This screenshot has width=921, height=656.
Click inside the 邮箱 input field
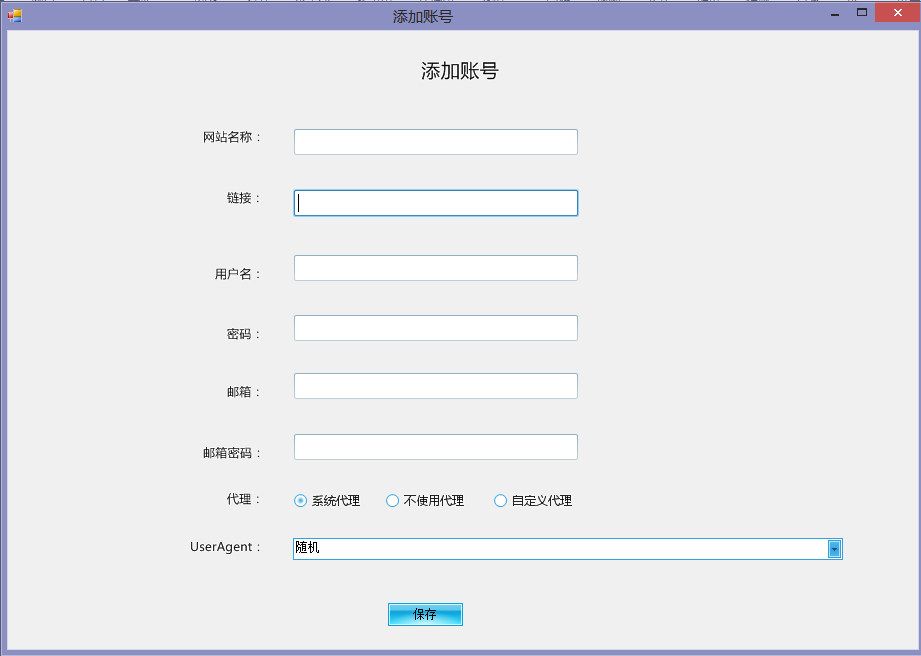(x=435, y=385)
